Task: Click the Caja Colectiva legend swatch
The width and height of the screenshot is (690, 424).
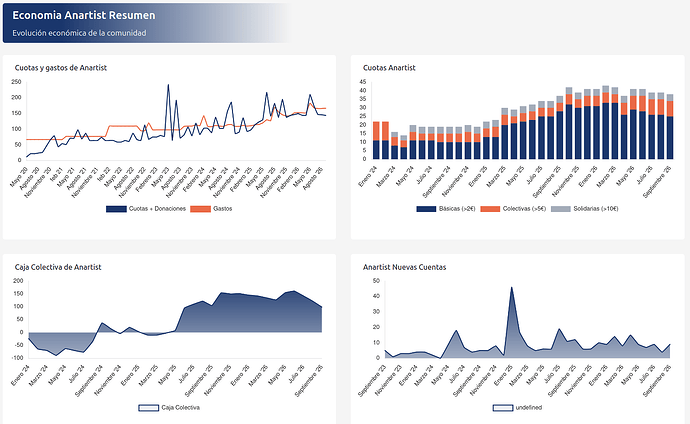Action: [148, 408]
